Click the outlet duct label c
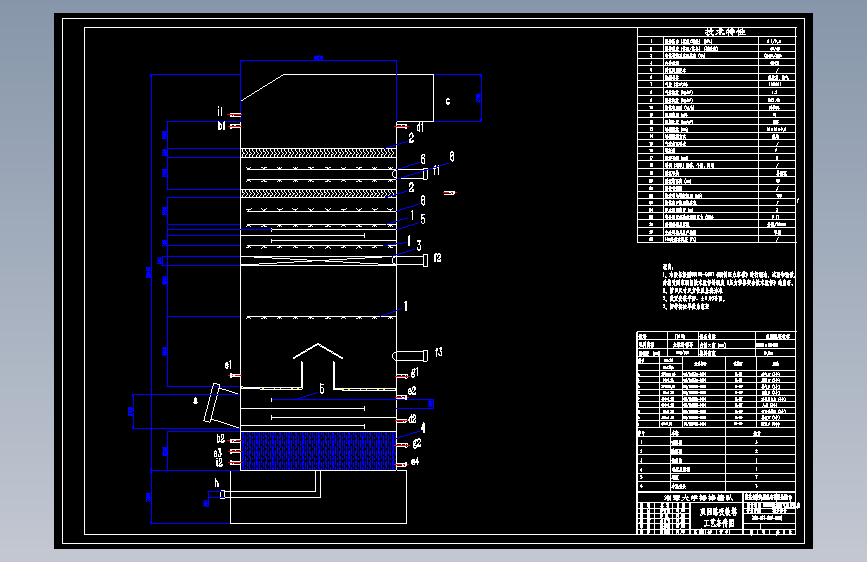The width and height of the screenshot is (867, 562). 448,101
